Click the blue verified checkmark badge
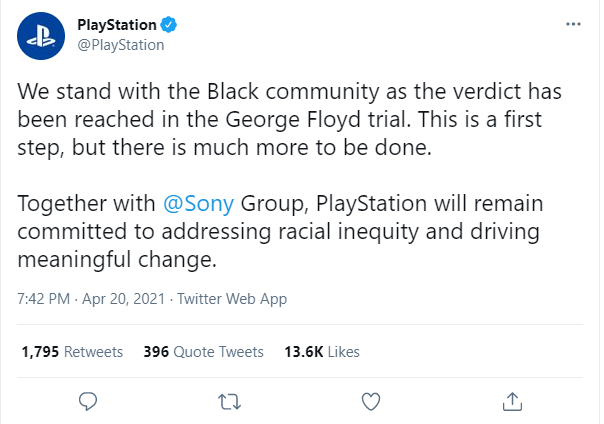The image size is (604, 424). (x=168, y=25)
